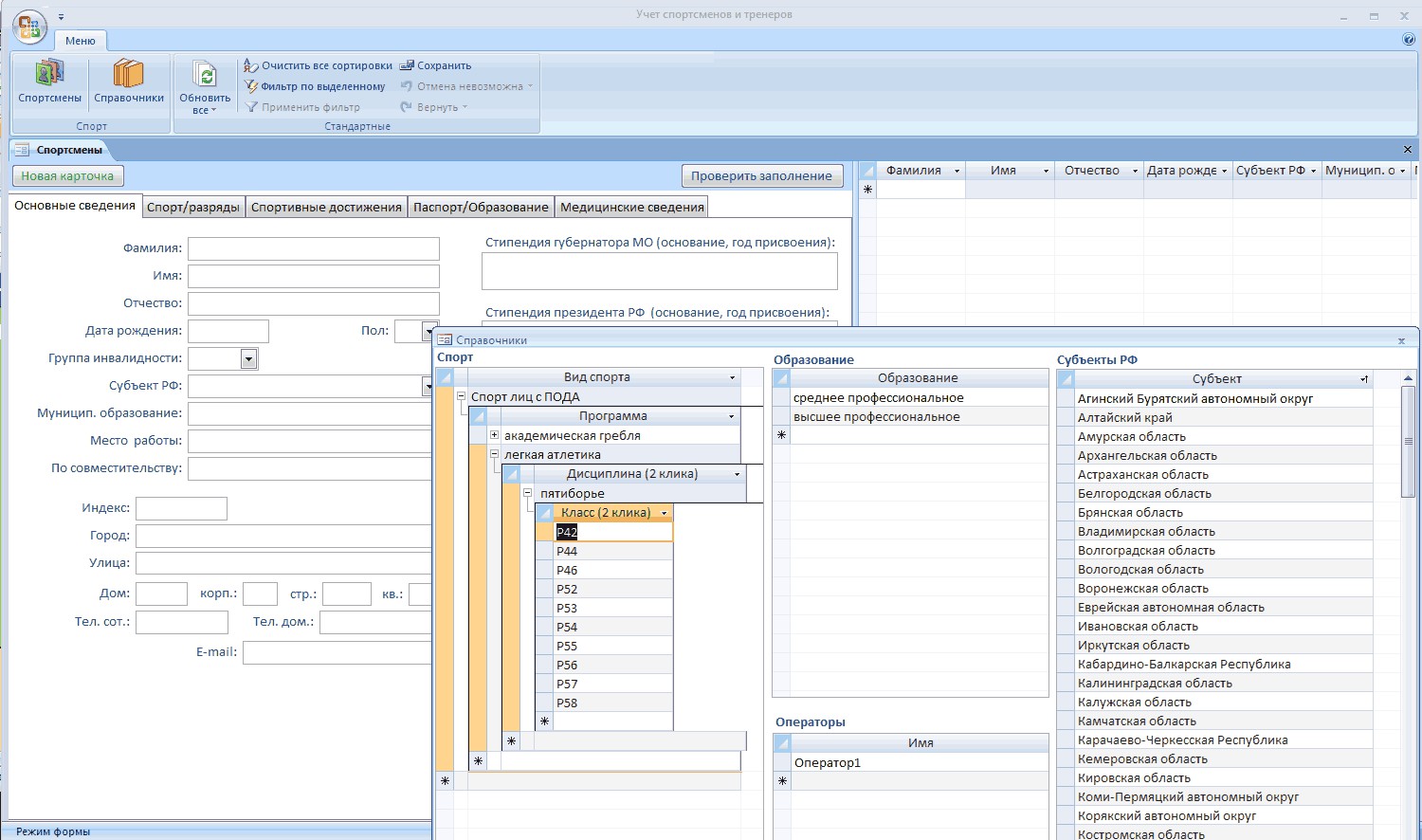Collapse the пятиборье discipline row
The width and height of the screenshot is (1422, 840).
pos(528,493)
